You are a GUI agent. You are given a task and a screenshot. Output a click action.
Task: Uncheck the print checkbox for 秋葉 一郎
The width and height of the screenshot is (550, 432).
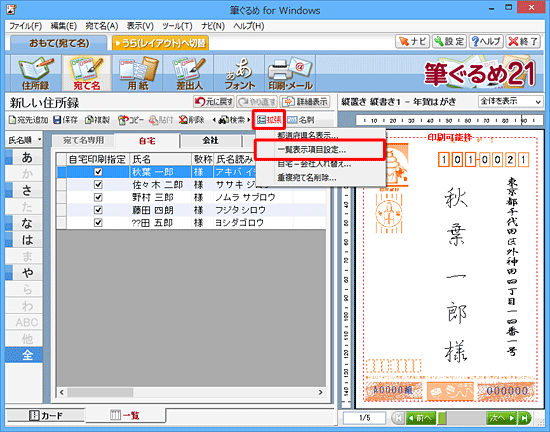(x=98, y=172)
